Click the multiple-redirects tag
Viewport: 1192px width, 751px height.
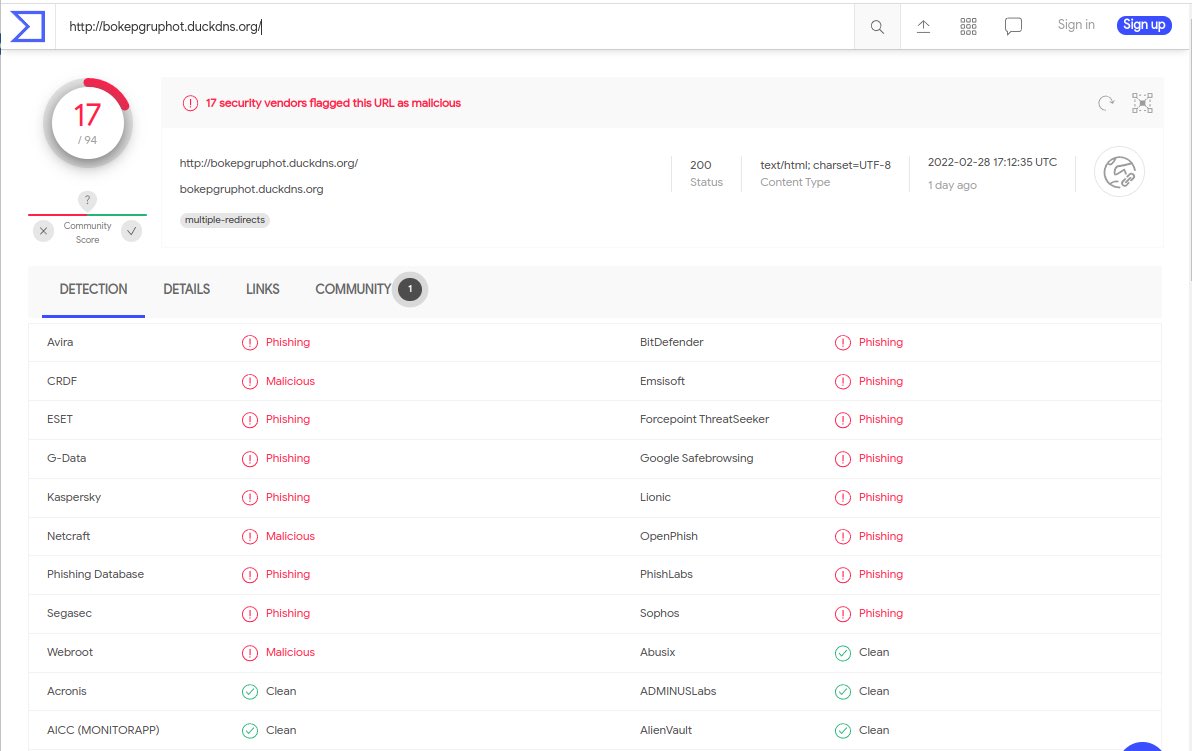(225, 220)
